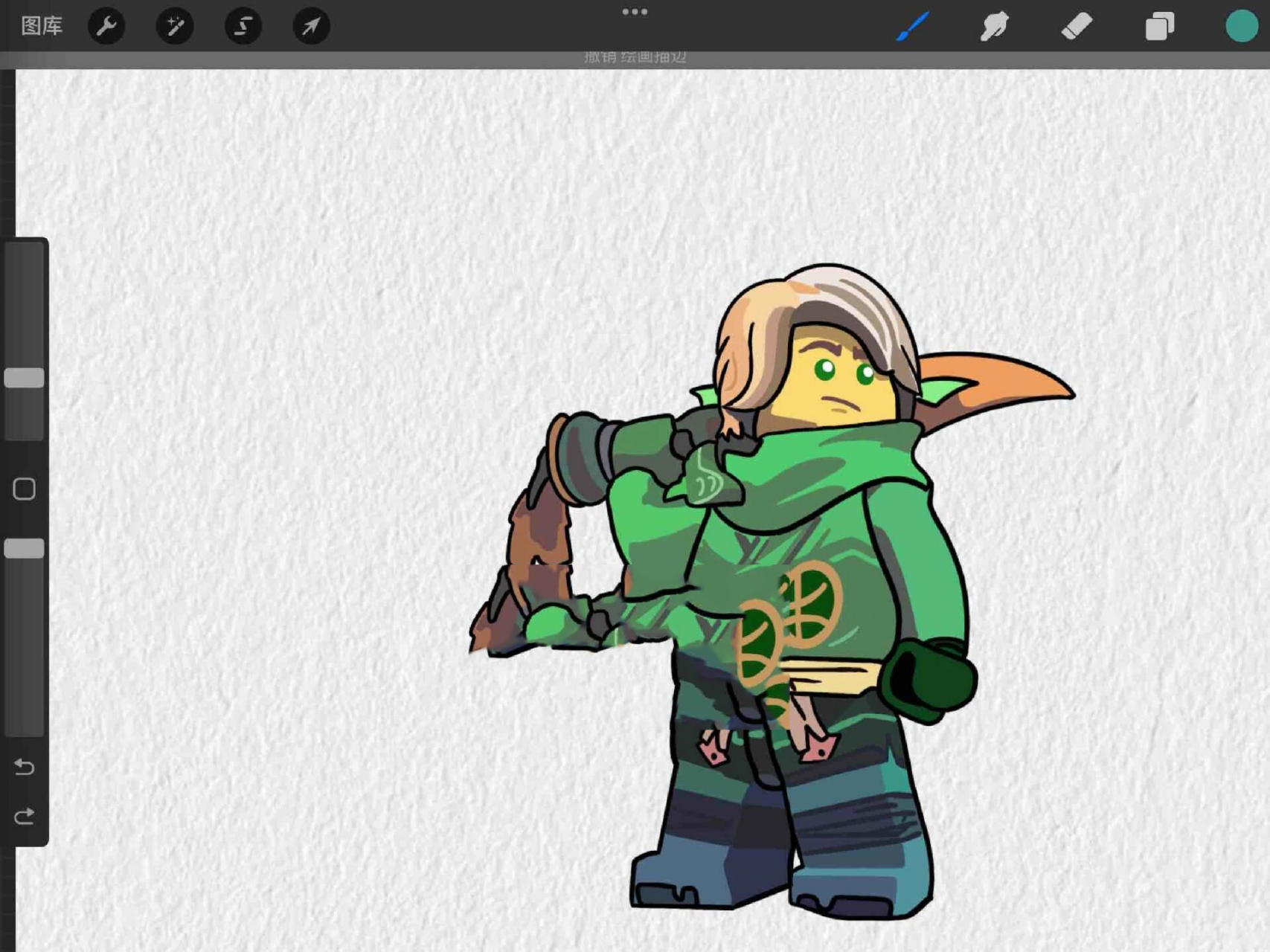The width and height of the screenshot is (1270, 952).
Task: Tap the teal active color circle
Action: (x=1241, y=26)
